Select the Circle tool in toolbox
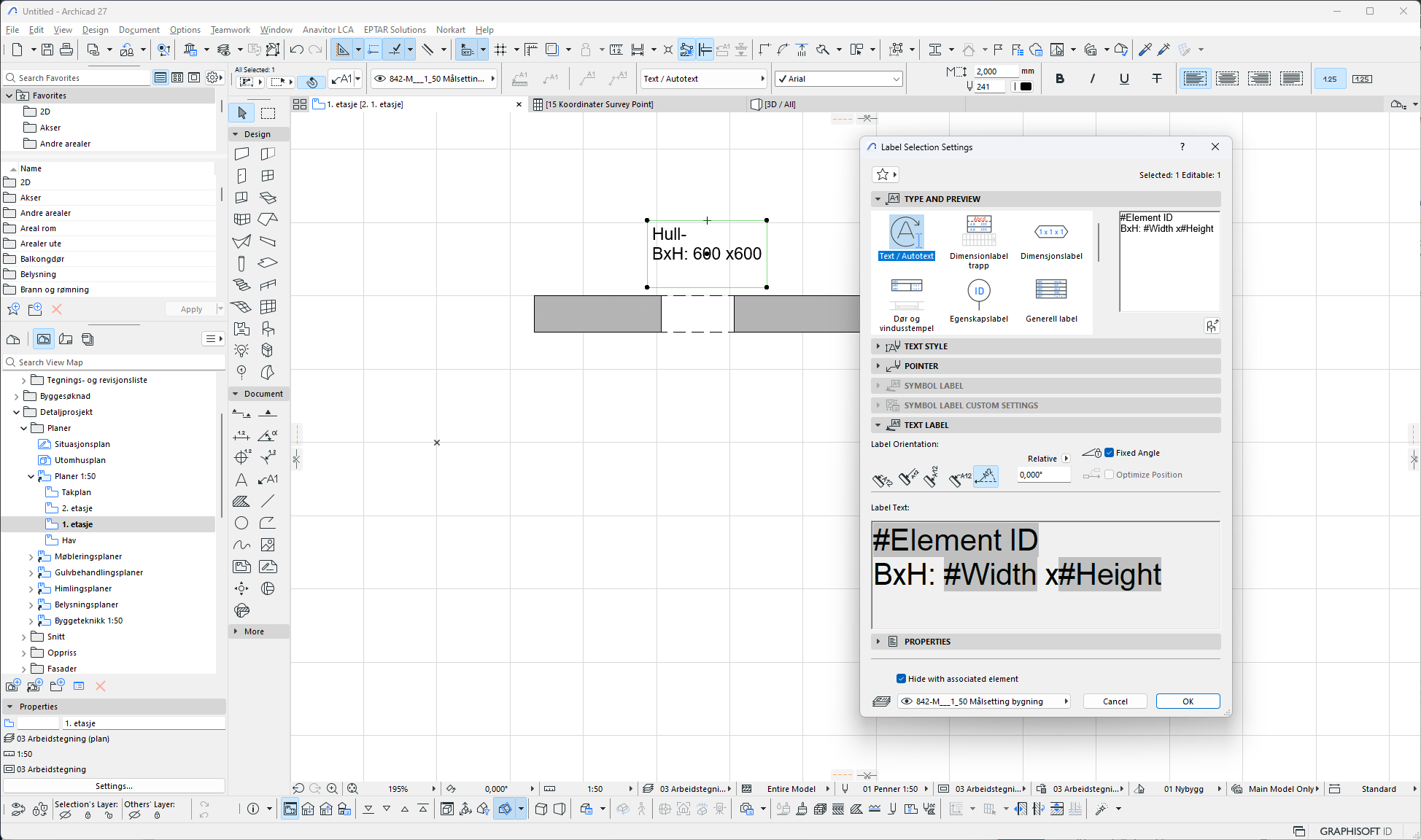This screenshot has width=1421, height=840. click(241, 523)
